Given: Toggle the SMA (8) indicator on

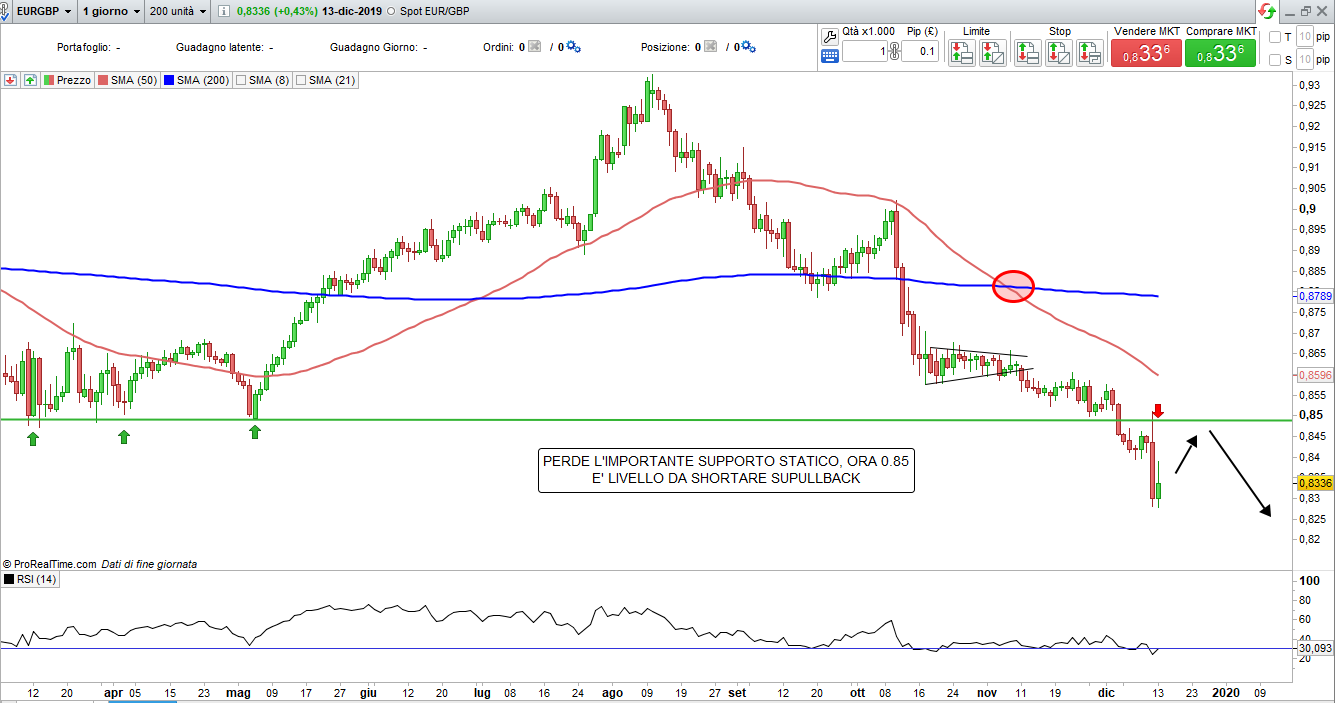Looking at the screenshot, I should [x=240, y=80].
